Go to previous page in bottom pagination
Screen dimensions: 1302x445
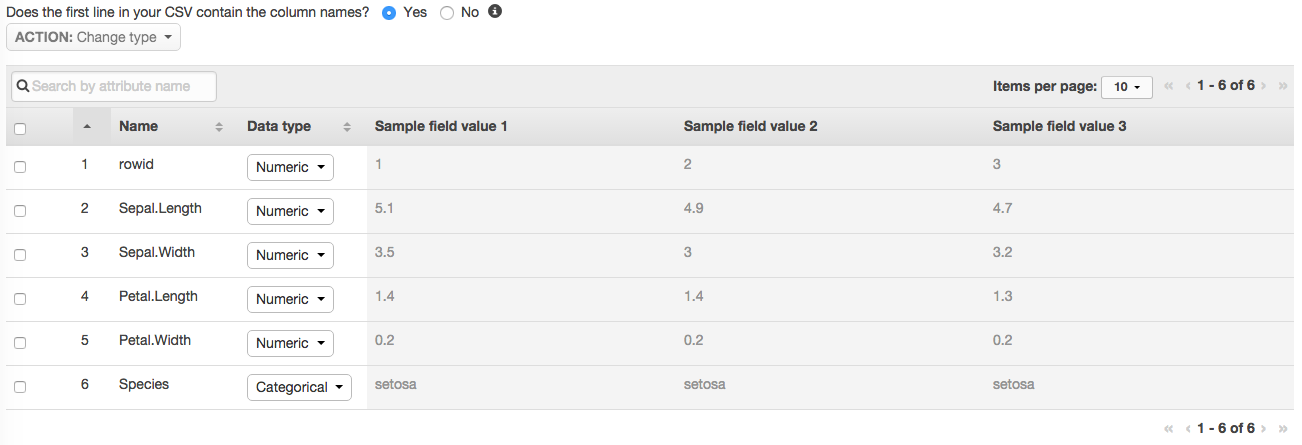[x=1187, y=428]
